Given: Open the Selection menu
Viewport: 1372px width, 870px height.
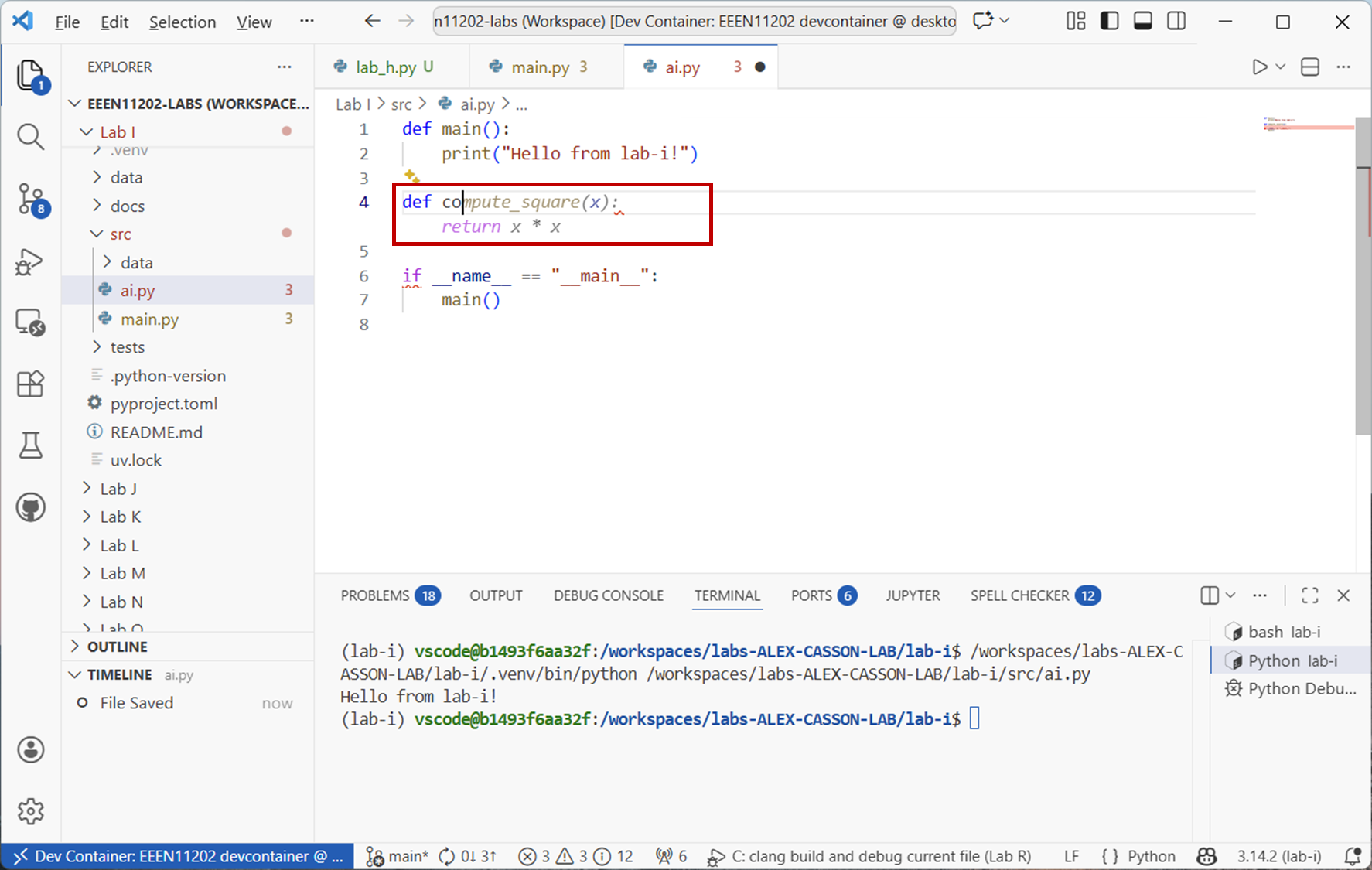Looking at the screenshot, I should coord(182,22).
